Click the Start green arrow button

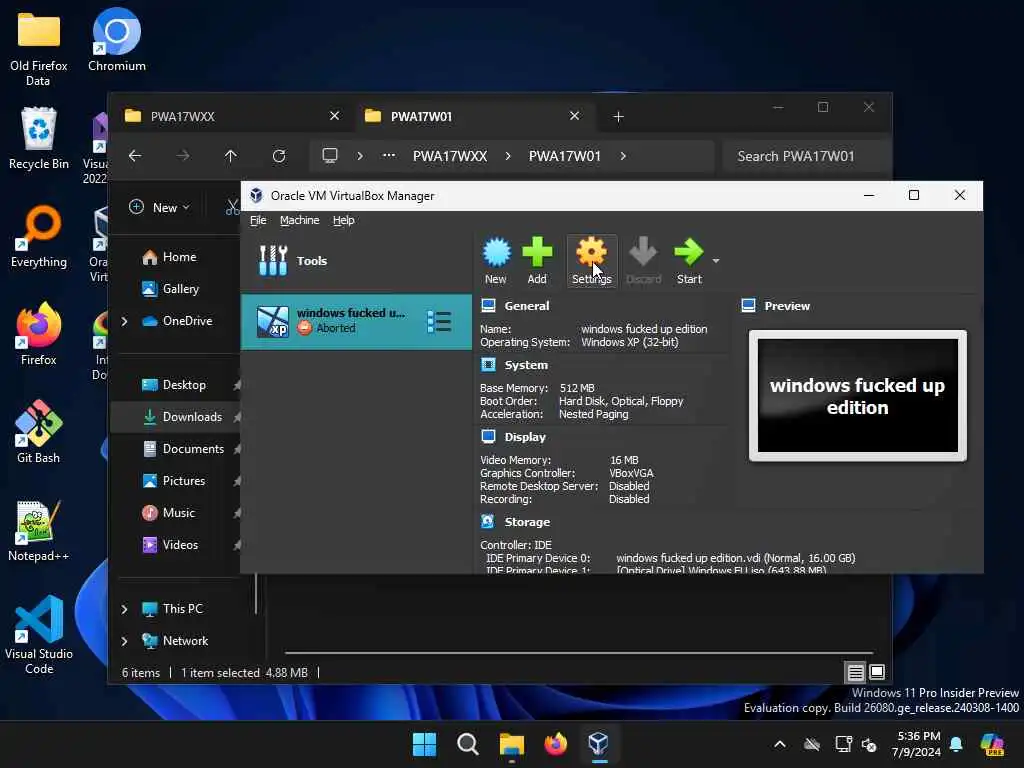[x=689, y=261]
